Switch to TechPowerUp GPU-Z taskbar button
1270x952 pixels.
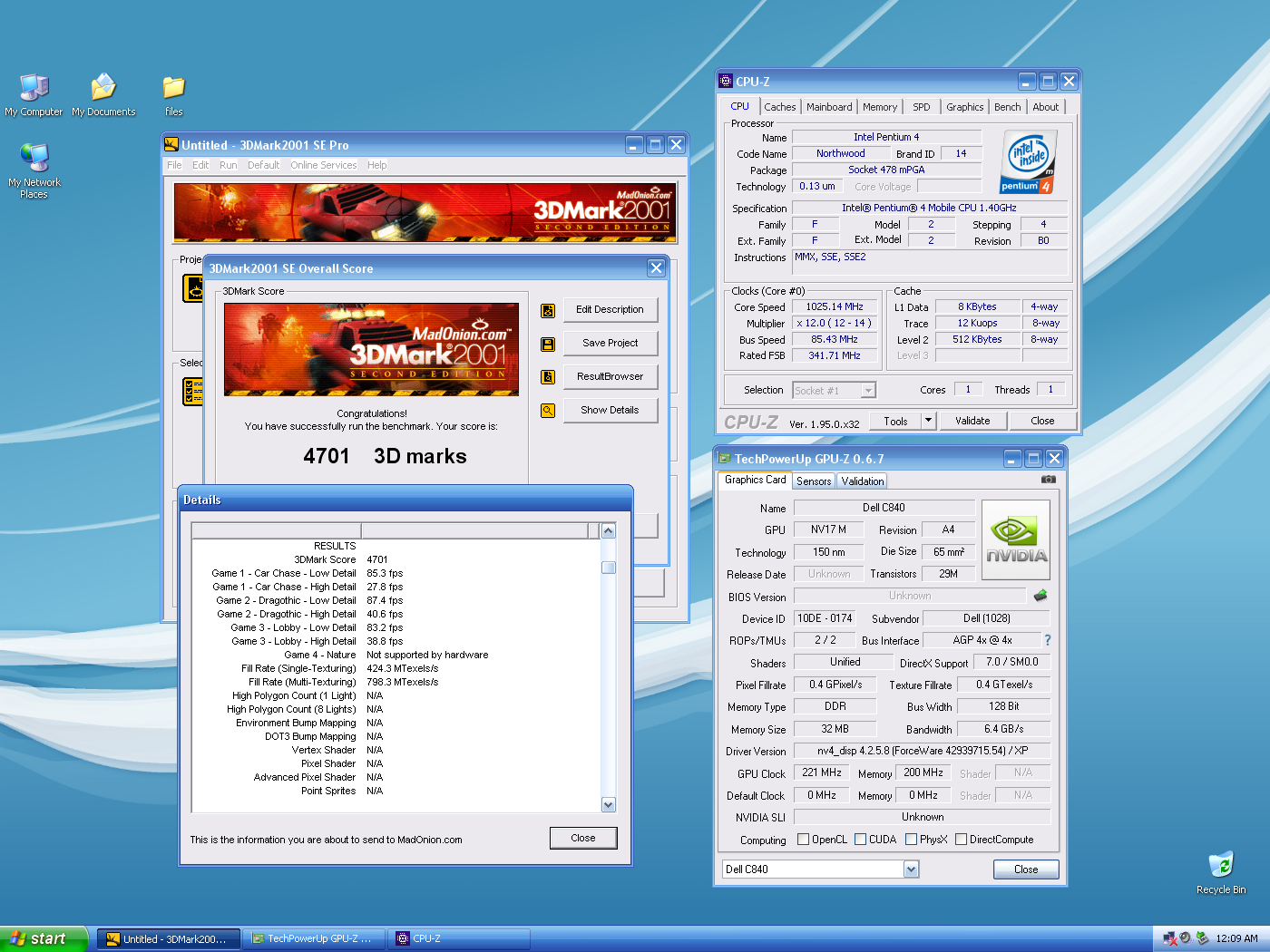316,938
